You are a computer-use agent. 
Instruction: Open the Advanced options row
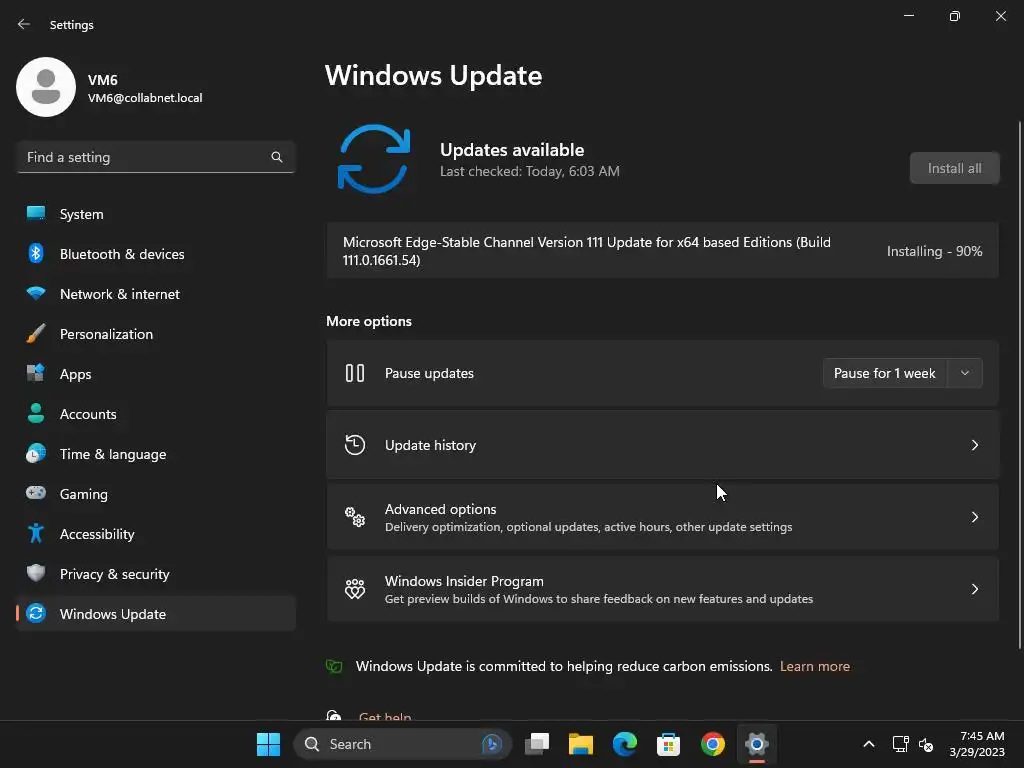pyautogui.click(x=662, y=517)
